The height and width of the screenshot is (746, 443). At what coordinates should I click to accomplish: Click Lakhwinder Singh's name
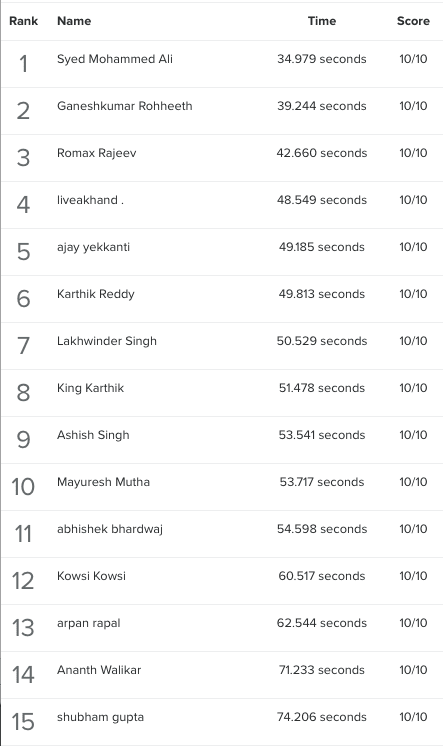(x=107, y=341)
